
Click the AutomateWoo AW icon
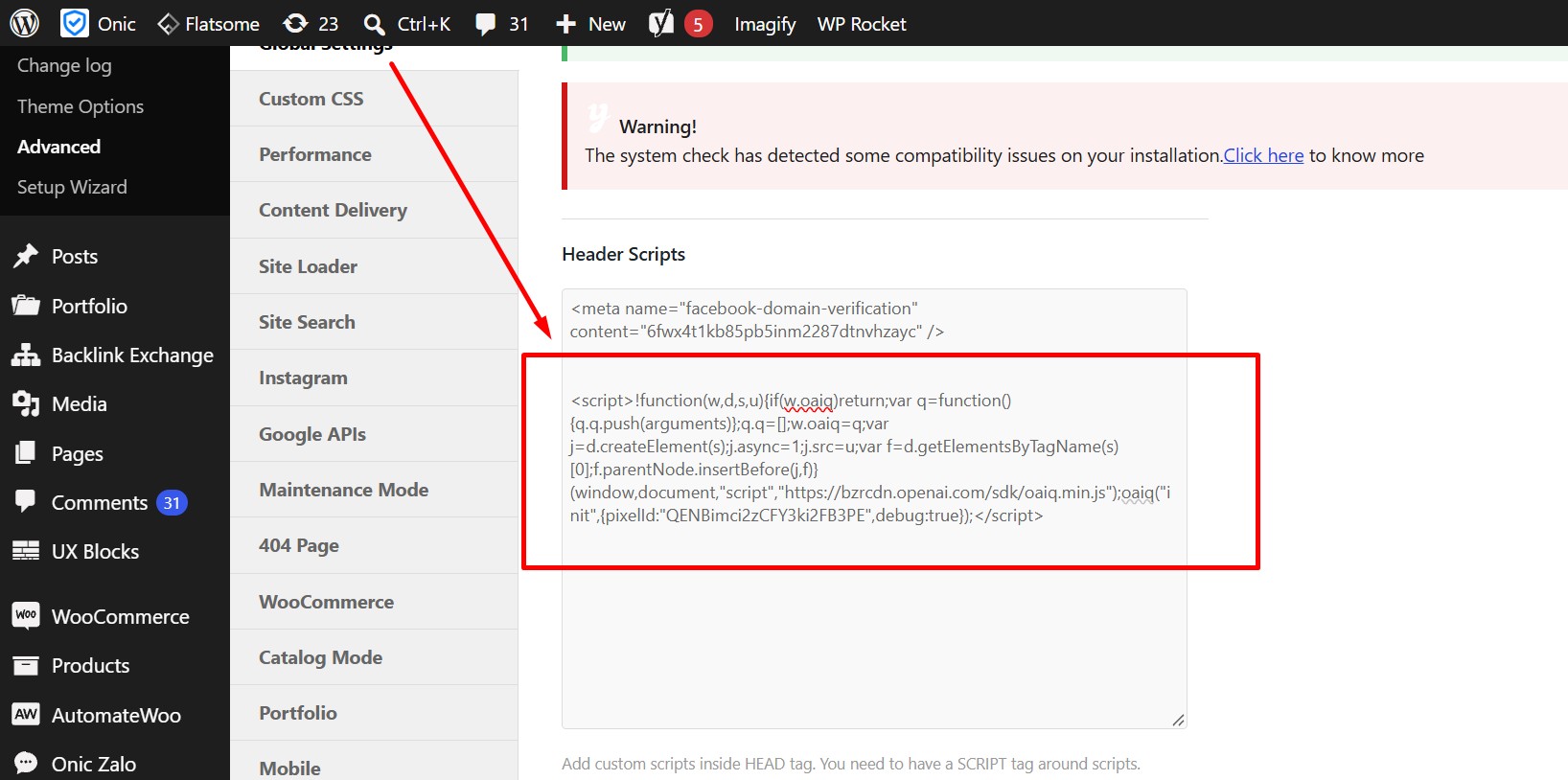click(x=26, y=715)
